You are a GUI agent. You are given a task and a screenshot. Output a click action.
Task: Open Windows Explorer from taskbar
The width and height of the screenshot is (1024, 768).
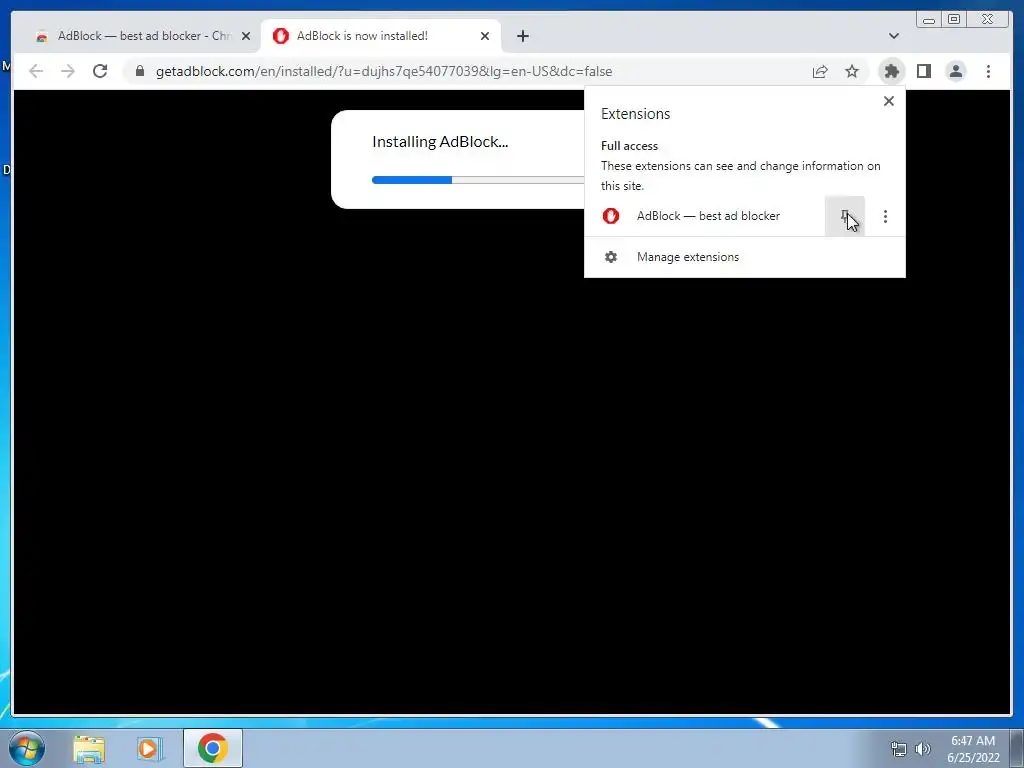coord(89,748)
